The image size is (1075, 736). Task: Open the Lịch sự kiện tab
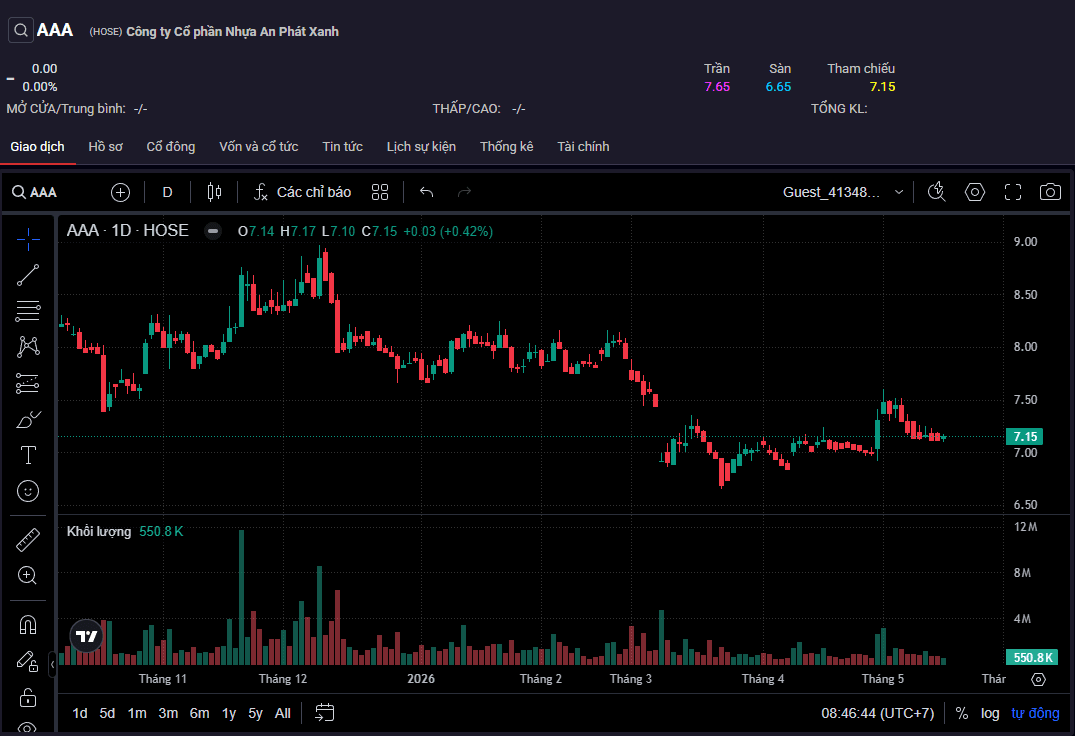pos(421,147)
